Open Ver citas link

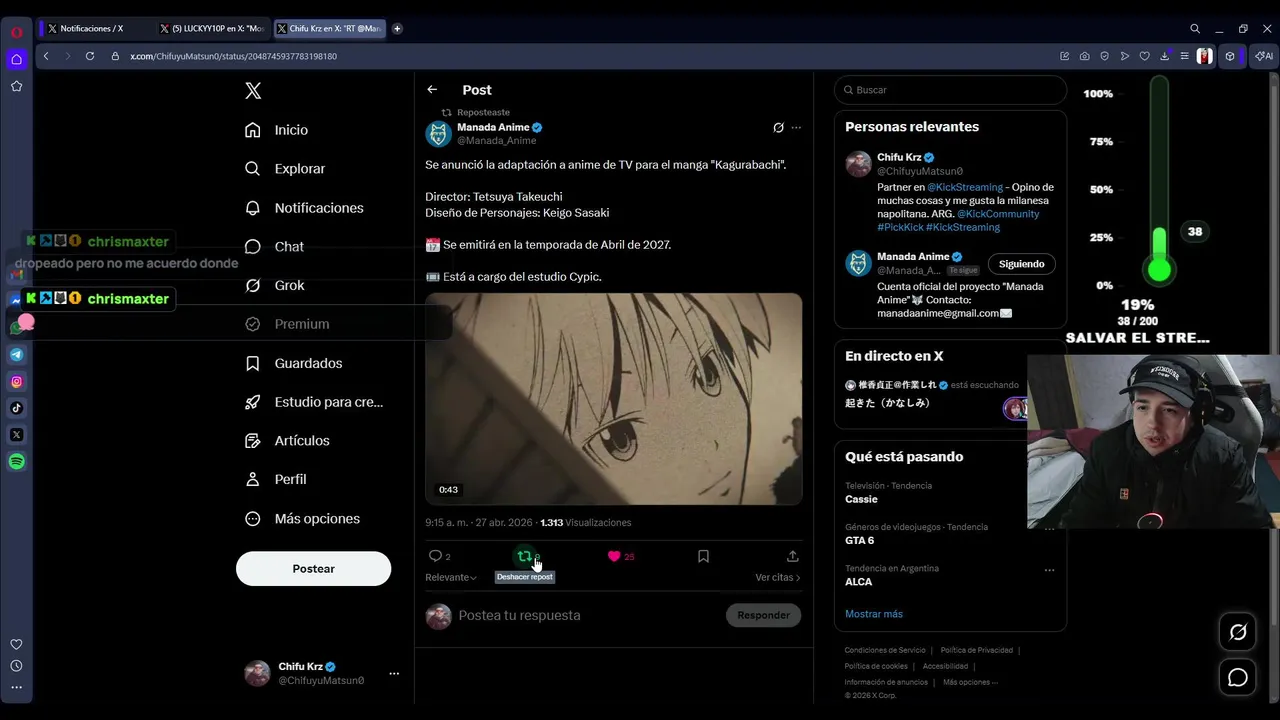(778, 577)
